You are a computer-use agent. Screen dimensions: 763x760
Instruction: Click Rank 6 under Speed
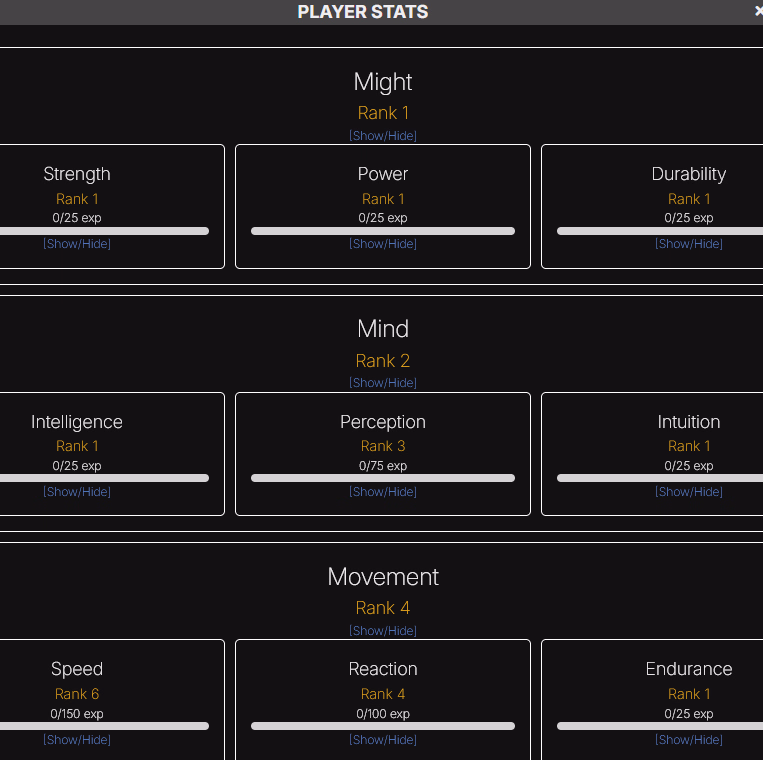pos(77,694)
